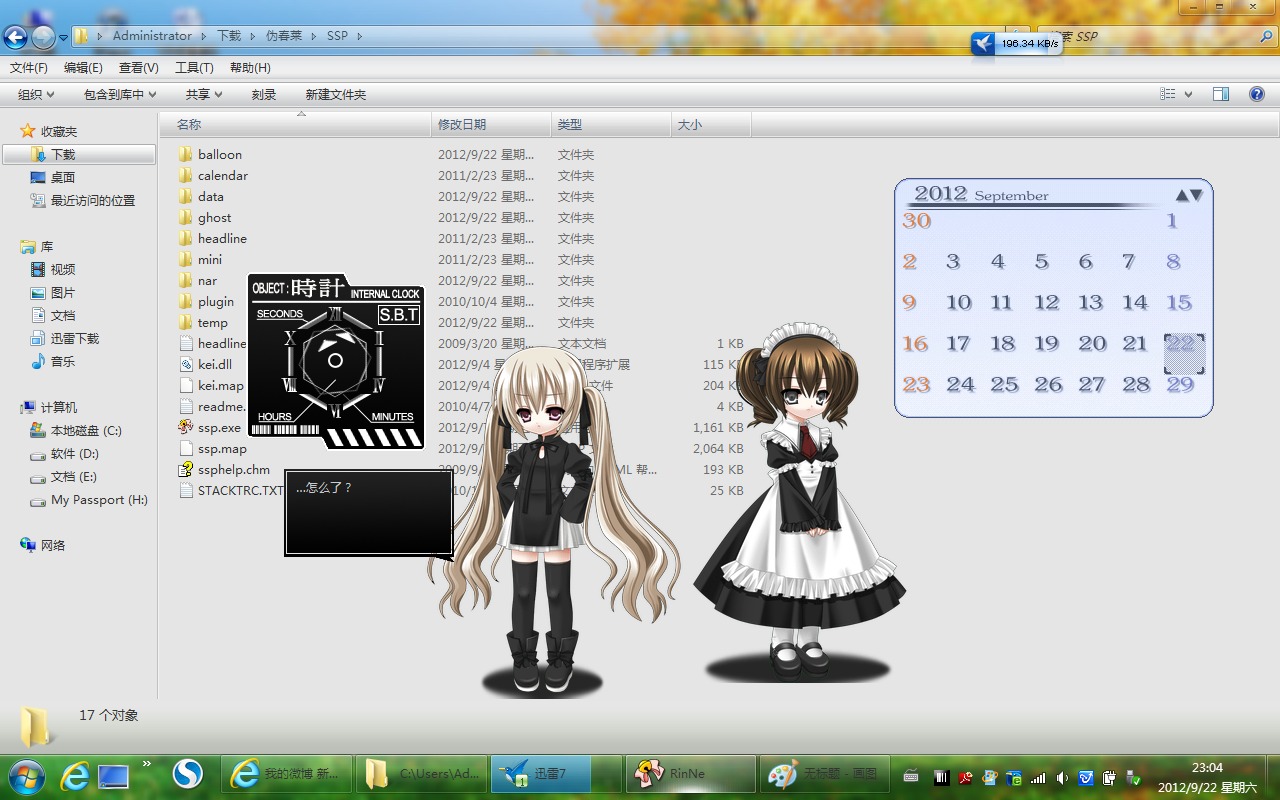Click the S.B.T clock gadget face

336,361
